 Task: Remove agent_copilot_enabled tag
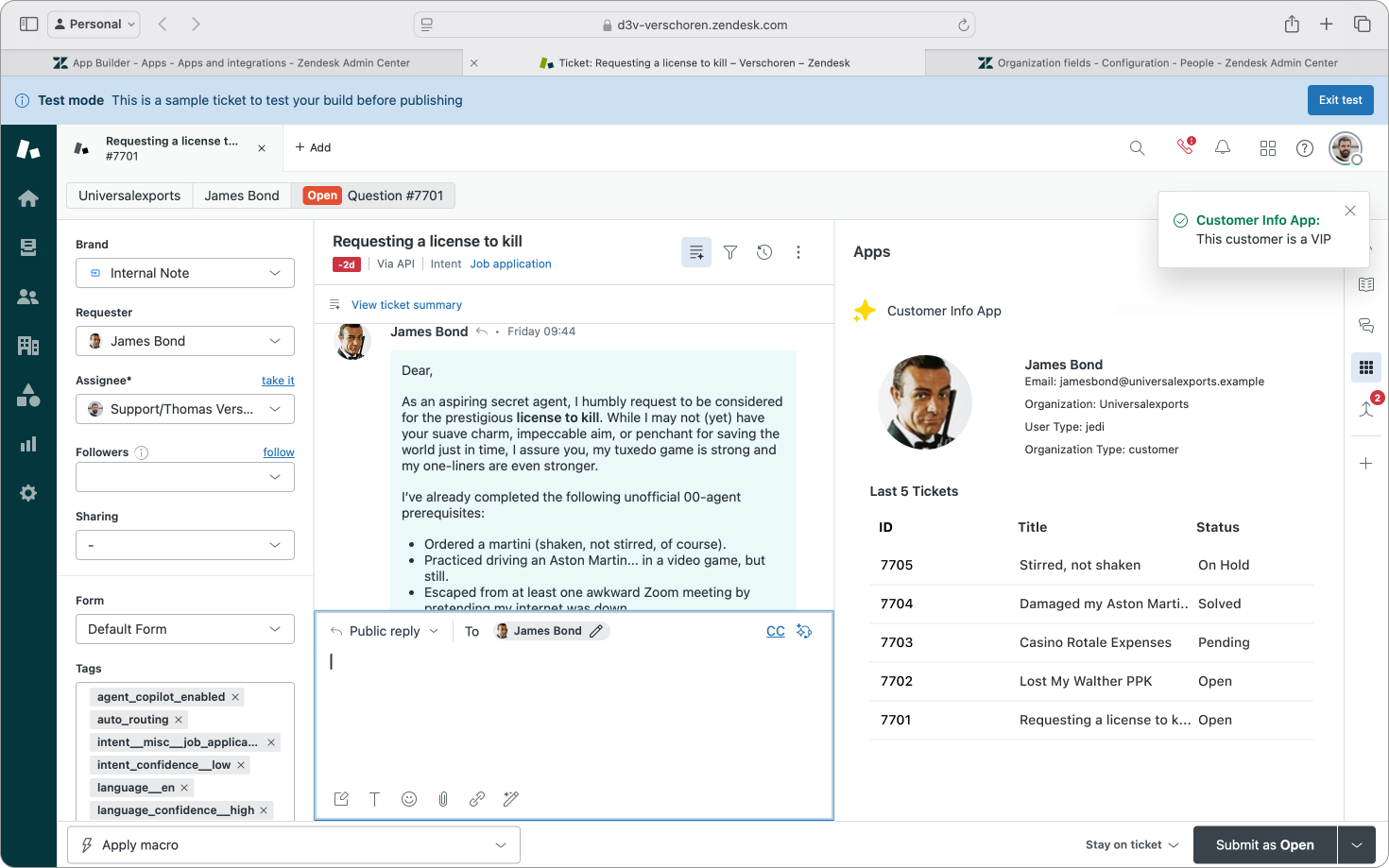pos(235,697)
